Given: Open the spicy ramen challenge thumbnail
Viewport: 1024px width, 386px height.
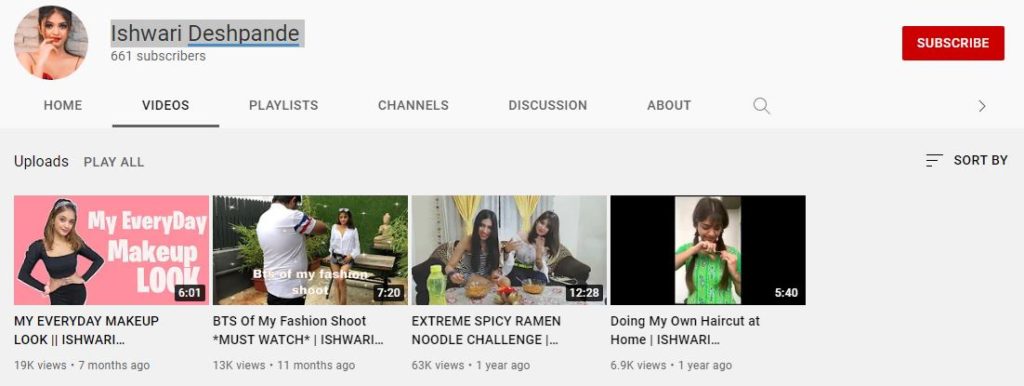Looking at the screenshot, I should 509,250.
